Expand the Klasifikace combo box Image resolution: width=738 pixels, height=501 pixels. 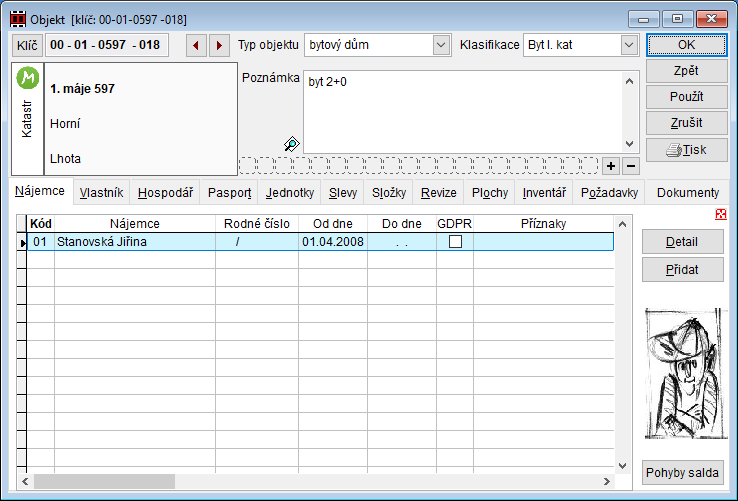[x=628, y=45]
